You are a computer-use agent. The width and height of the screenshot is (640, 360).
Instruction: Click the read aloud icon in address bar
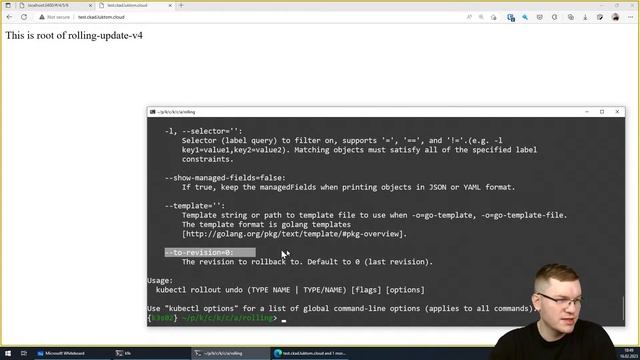[x=469, y=17]
